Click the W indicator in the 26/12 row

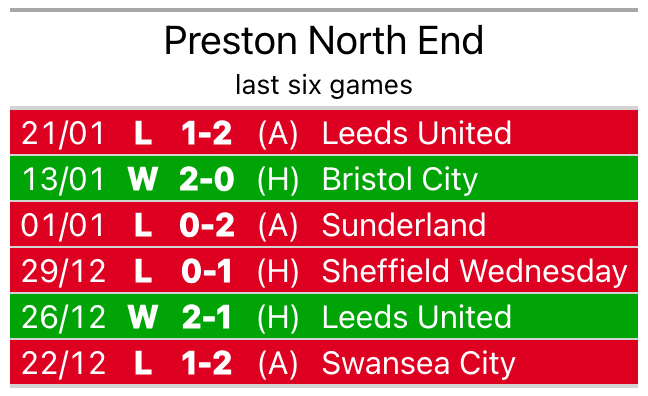(x=143, y=317)
